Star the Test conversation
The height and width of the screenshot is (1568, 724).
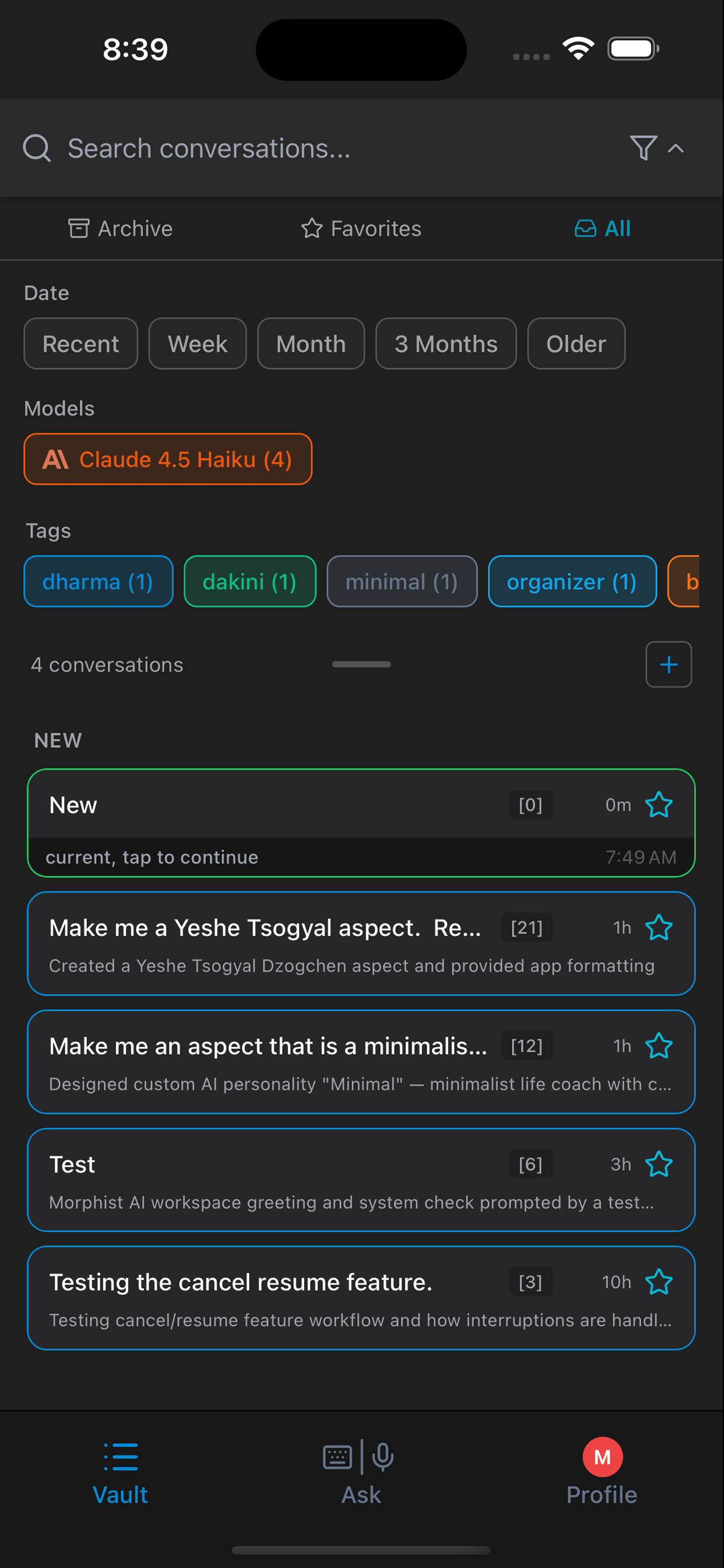(x=658, y=1164)
